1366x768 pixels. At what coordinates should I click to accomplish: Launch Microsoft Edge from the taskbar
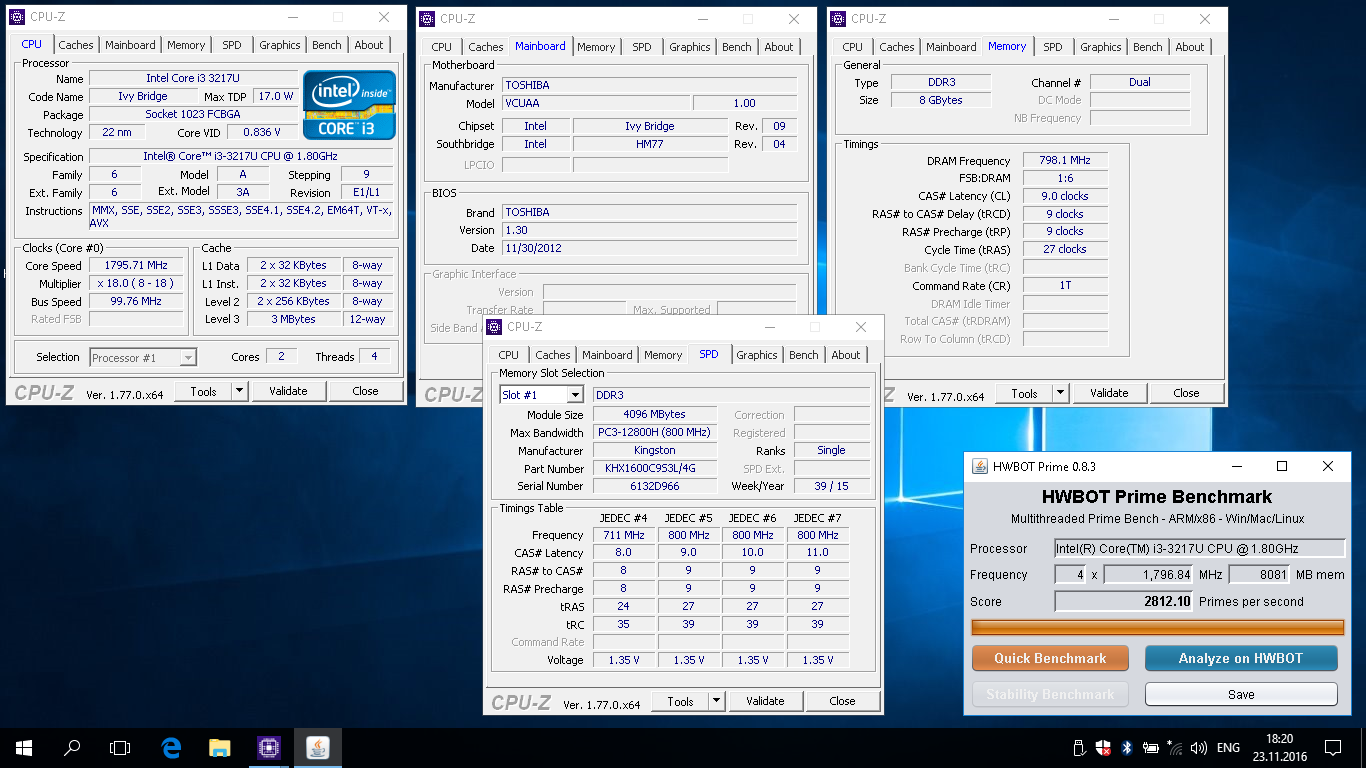171,747
